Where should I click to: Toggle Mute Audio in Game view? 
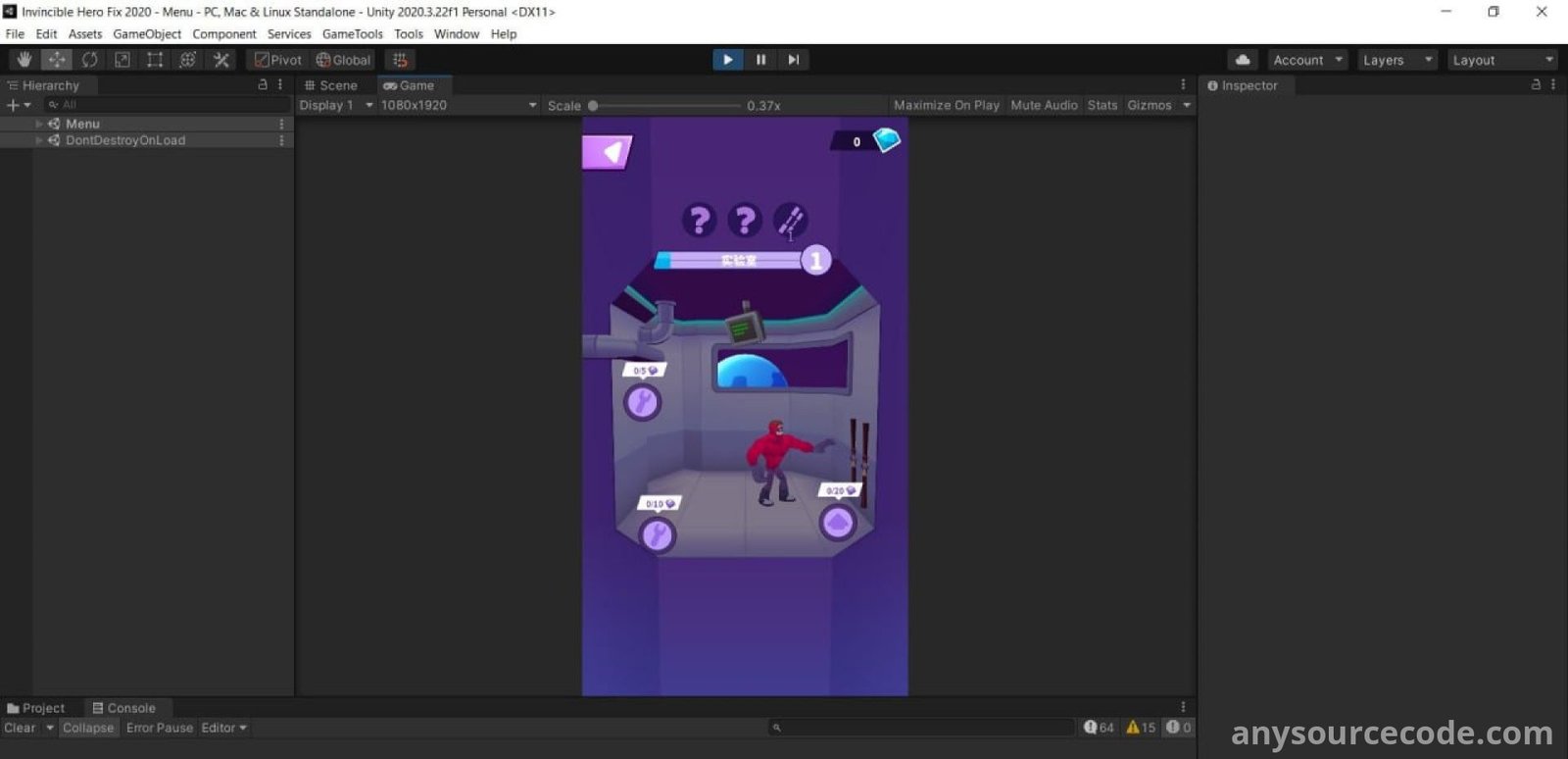coord(1044,105)
